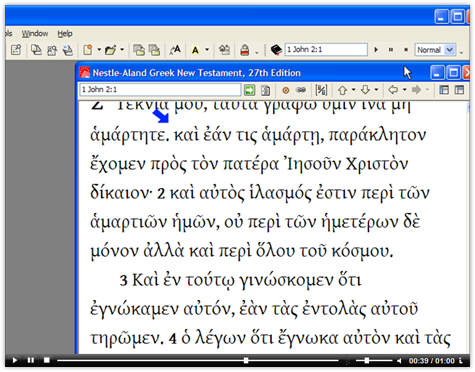Click the stop square beside the toolbar reference box
Screen dimensions: 475x372
pos(406,50)
